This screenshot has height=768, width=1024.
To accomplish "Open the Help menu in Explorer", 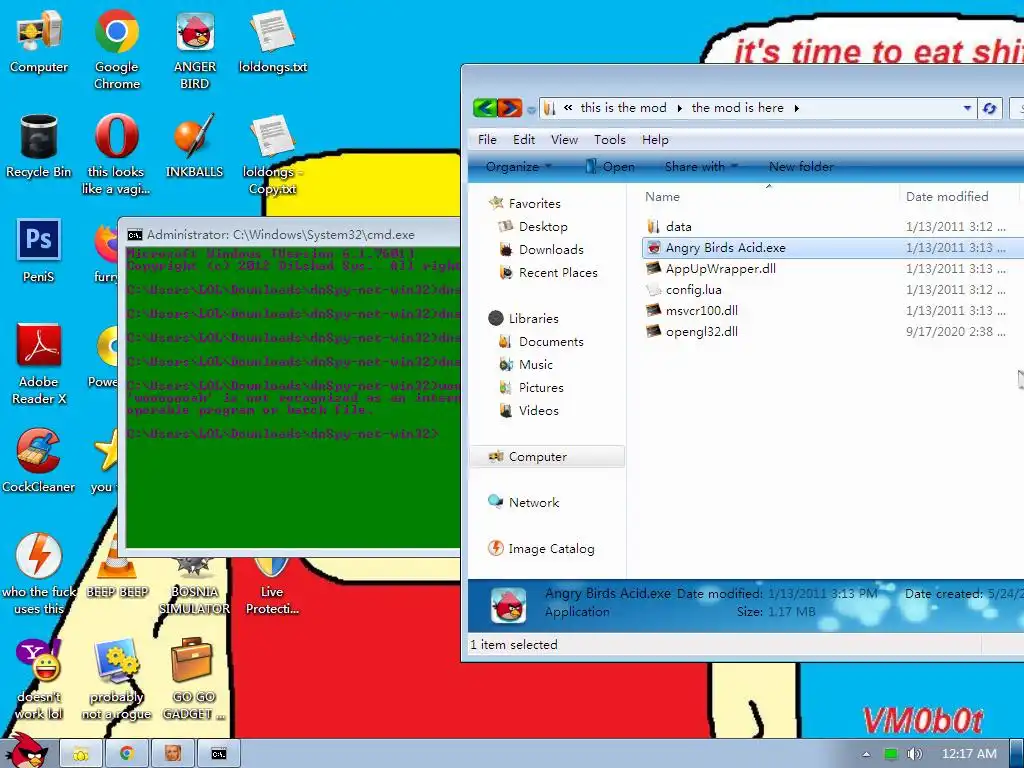I will click(655, 140).
